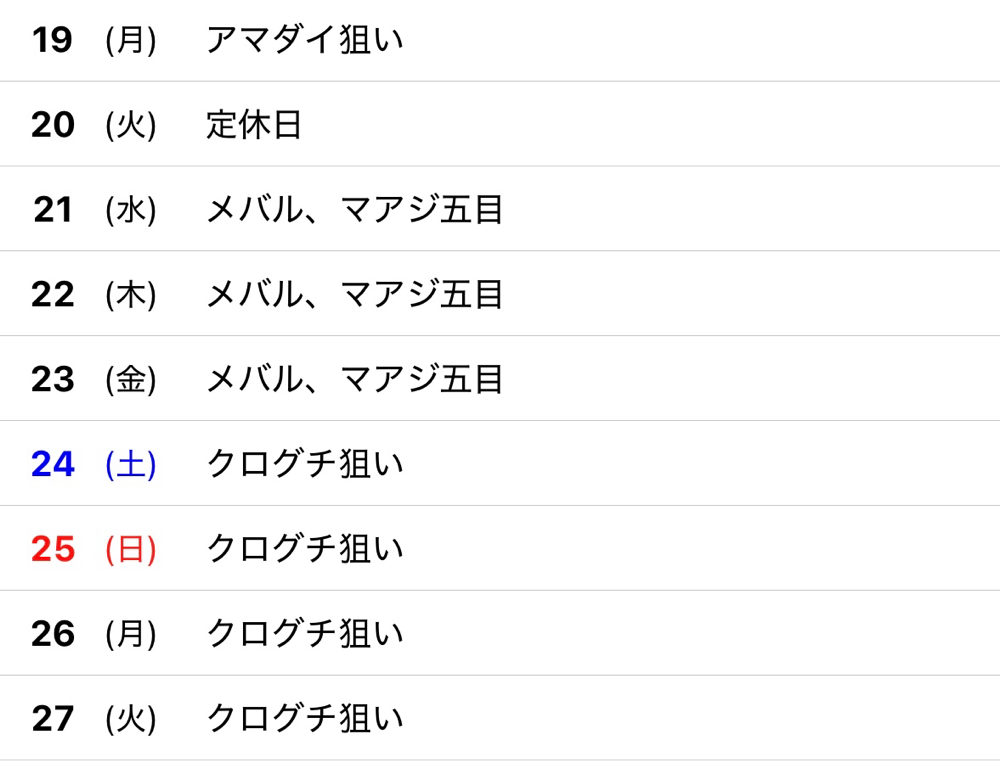
Task: Click the (金) weekday label
Action: pos(131,380)
